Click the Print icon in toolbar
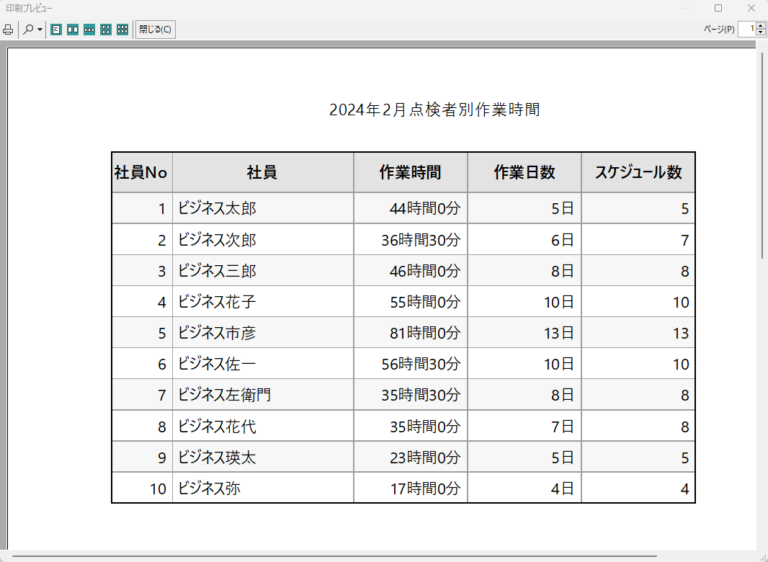This screenshot has width=768, height=562. pyautogui.click(x=8, y=30)
